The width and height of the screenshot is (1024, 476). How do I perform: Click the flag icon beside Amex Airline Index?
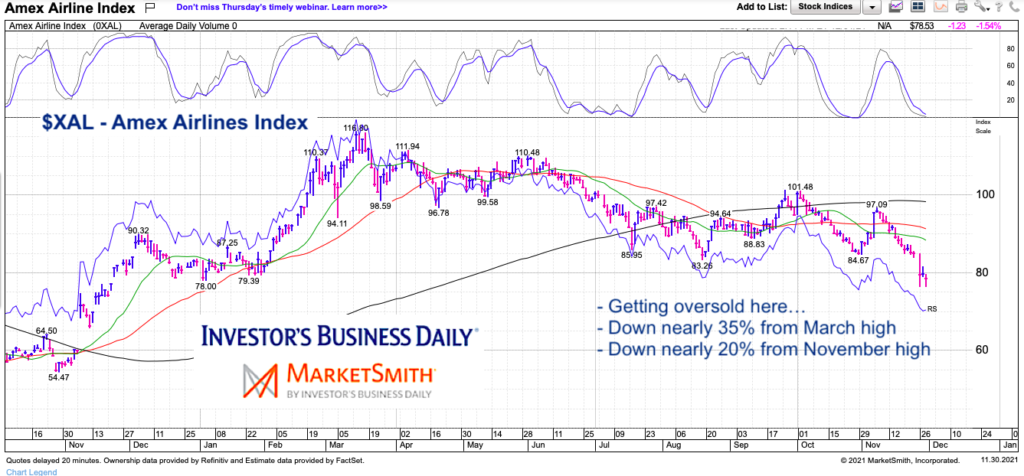click(149, 8)
